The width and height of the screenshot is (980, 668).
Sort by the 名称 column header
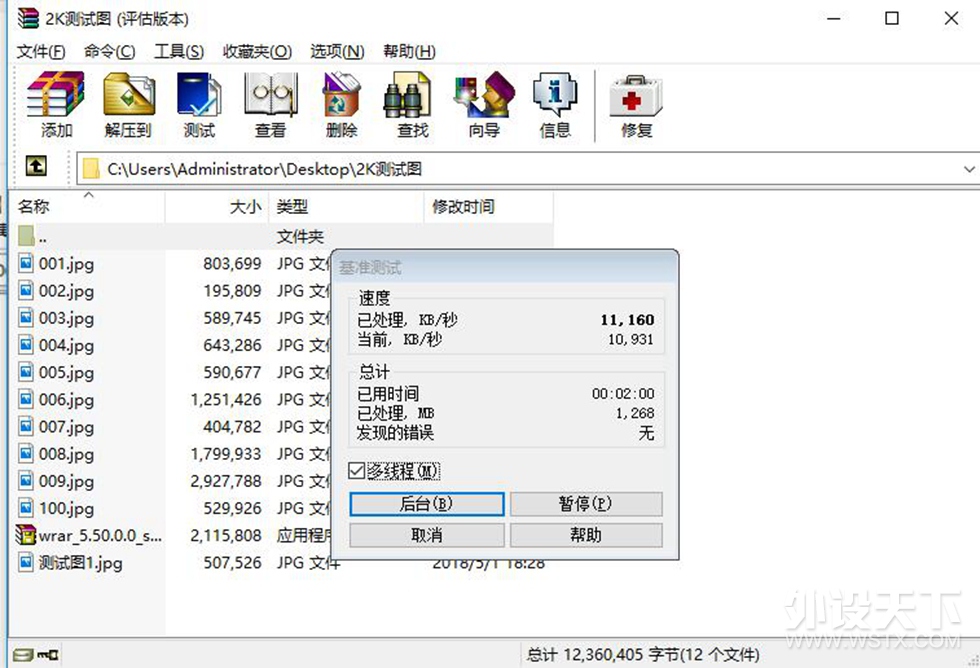[x=88, y=206]
